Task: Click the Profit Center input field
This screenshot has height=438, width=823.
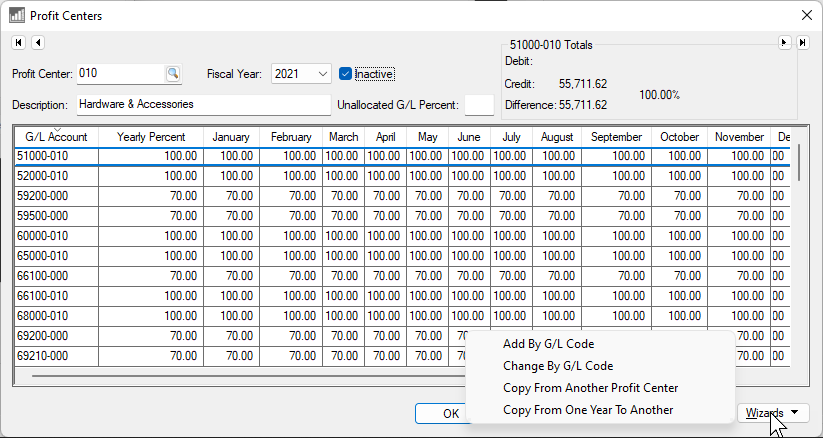Action: 121,74
